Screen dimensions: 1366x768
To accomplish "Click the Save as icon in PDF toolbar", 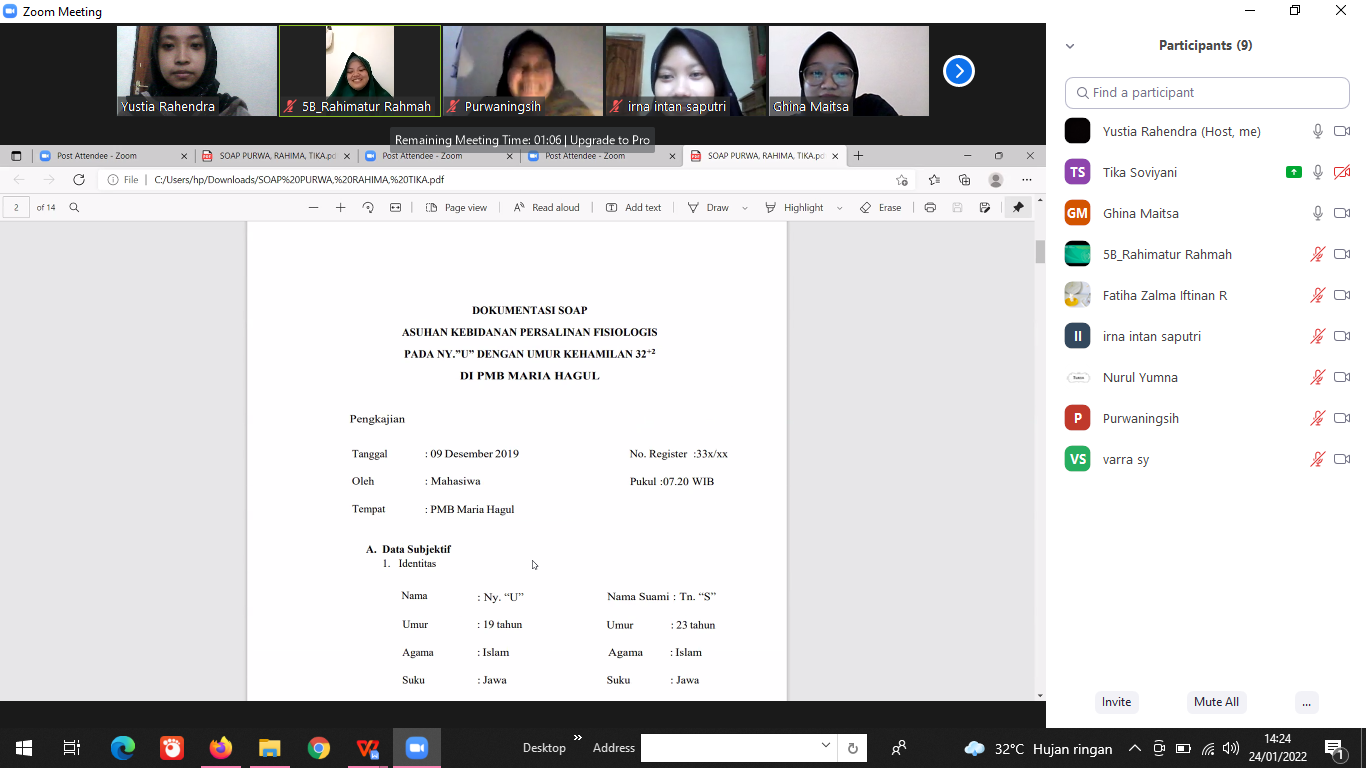I will [x=985, y=207].
